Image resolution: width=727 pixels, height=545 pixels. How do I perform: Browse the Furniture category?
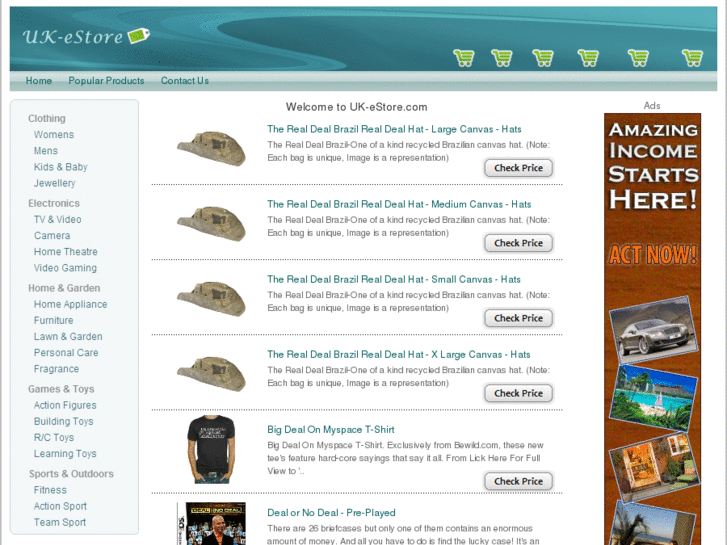point(53,321)
